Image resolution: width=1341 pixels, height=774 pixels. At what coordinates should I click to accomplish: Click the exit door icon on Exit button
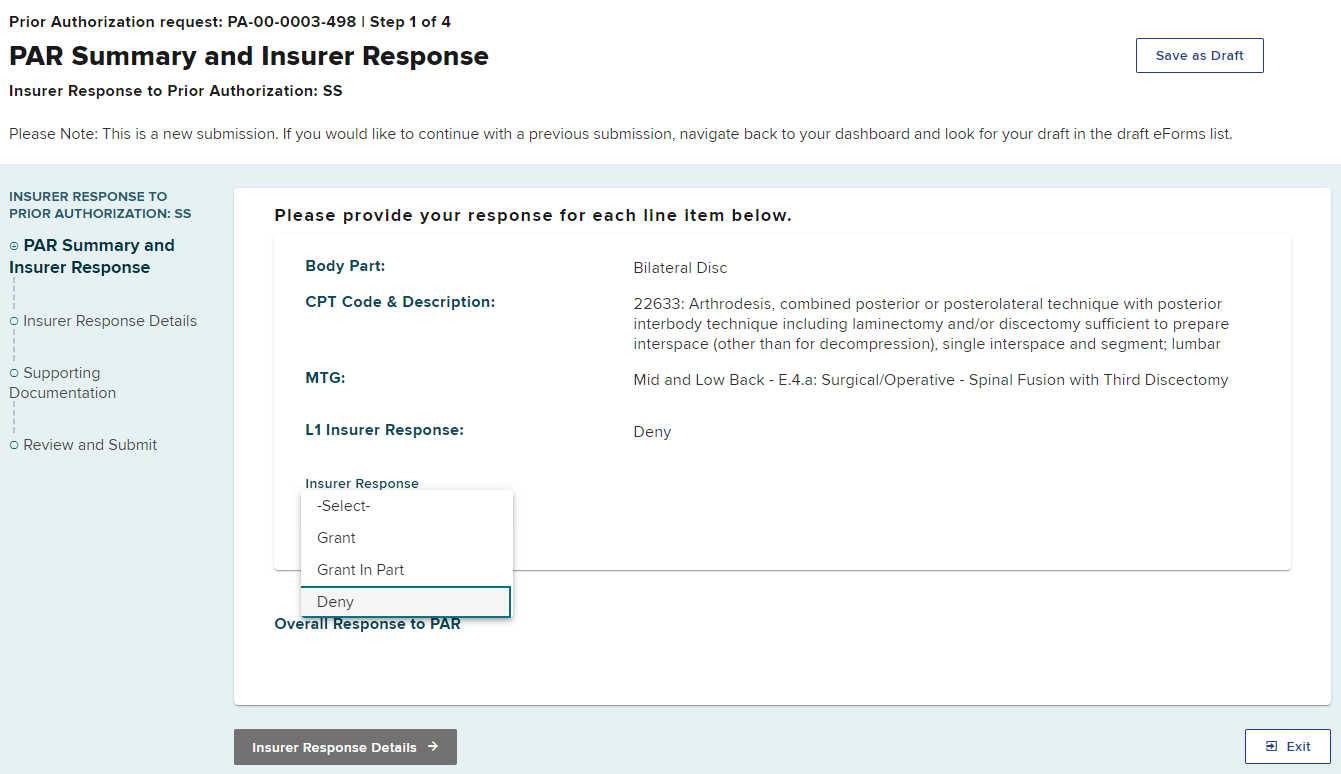click(1271, 747)
